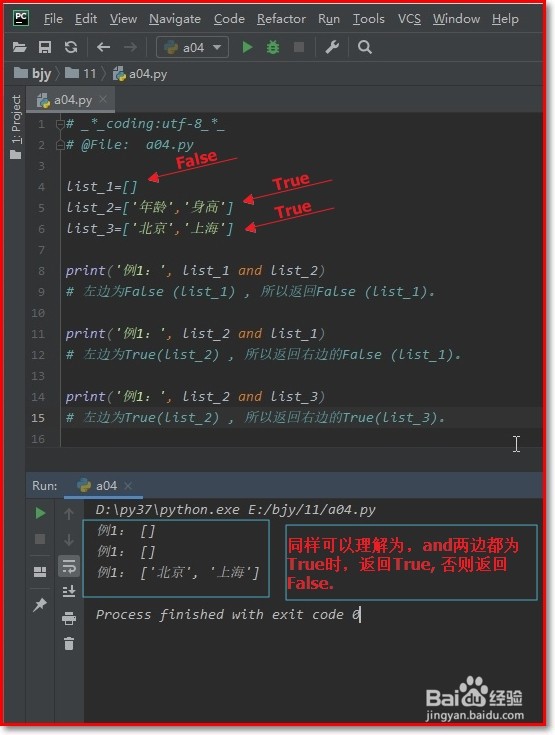The height and width of the screenshot is (735, 555).
Task: Click the bjy breadcrumb folder
Action: tap(33, 74)
